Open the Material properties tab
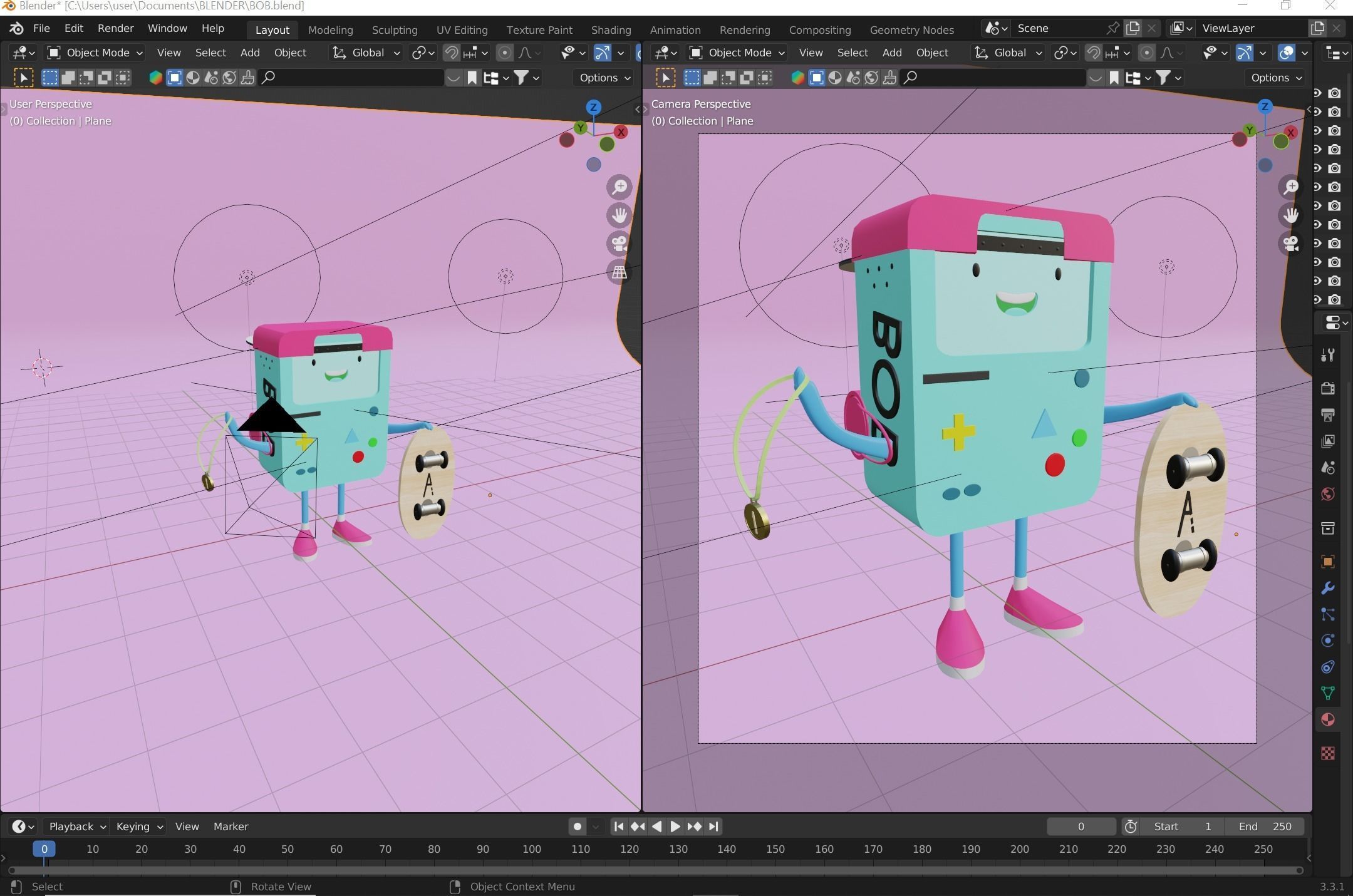 click(1328, 719)
